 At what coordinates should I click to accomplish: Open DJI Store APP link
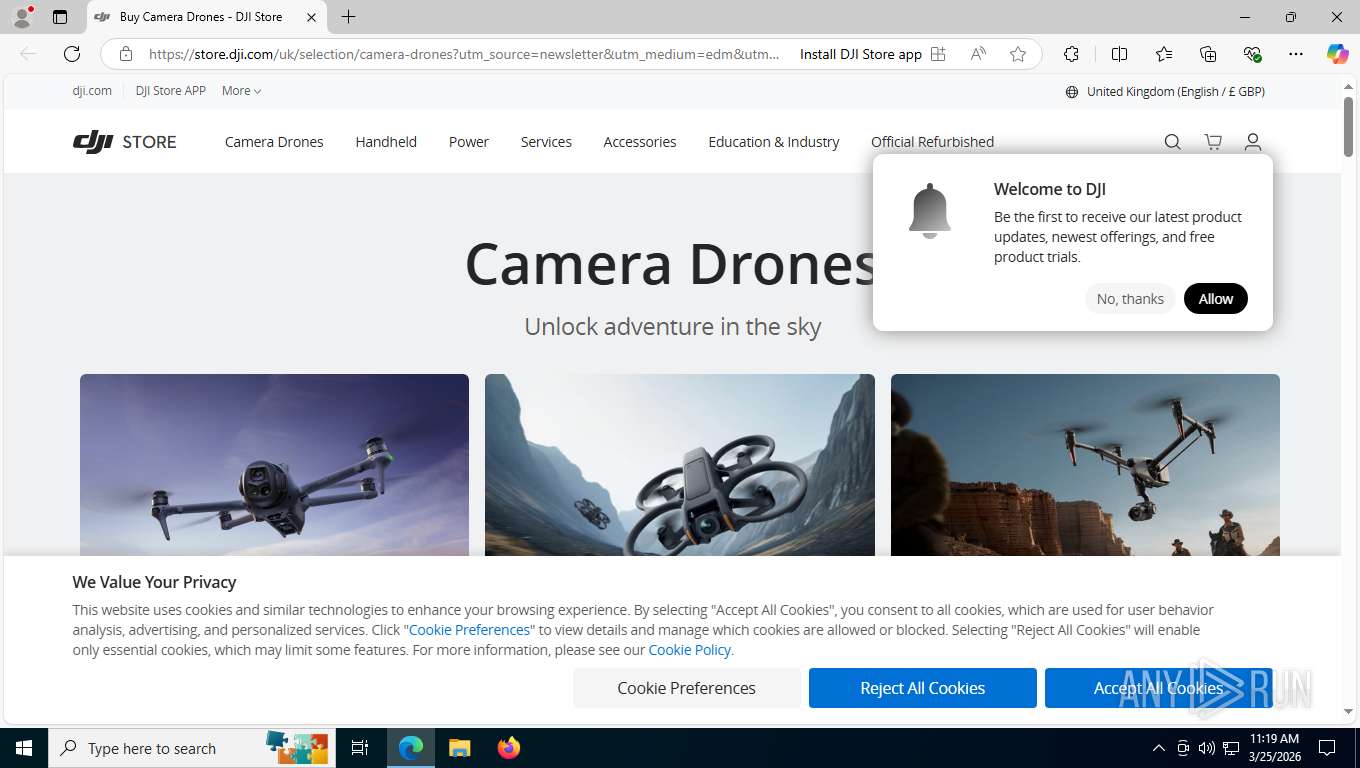pyautogui.click(x=171, y=91)
